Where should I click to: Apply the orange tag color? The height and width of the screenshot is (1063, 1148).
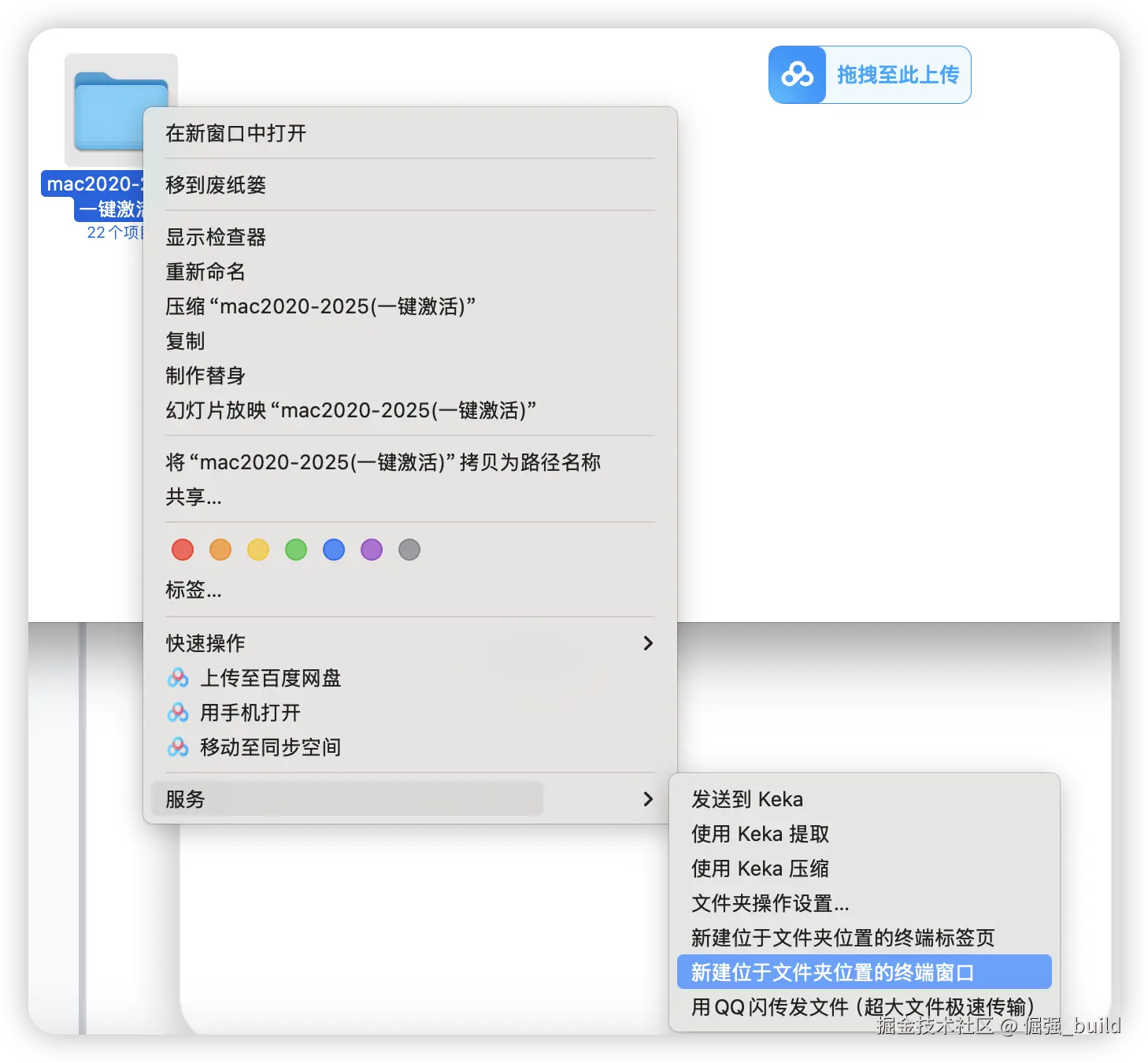[220, 550]
